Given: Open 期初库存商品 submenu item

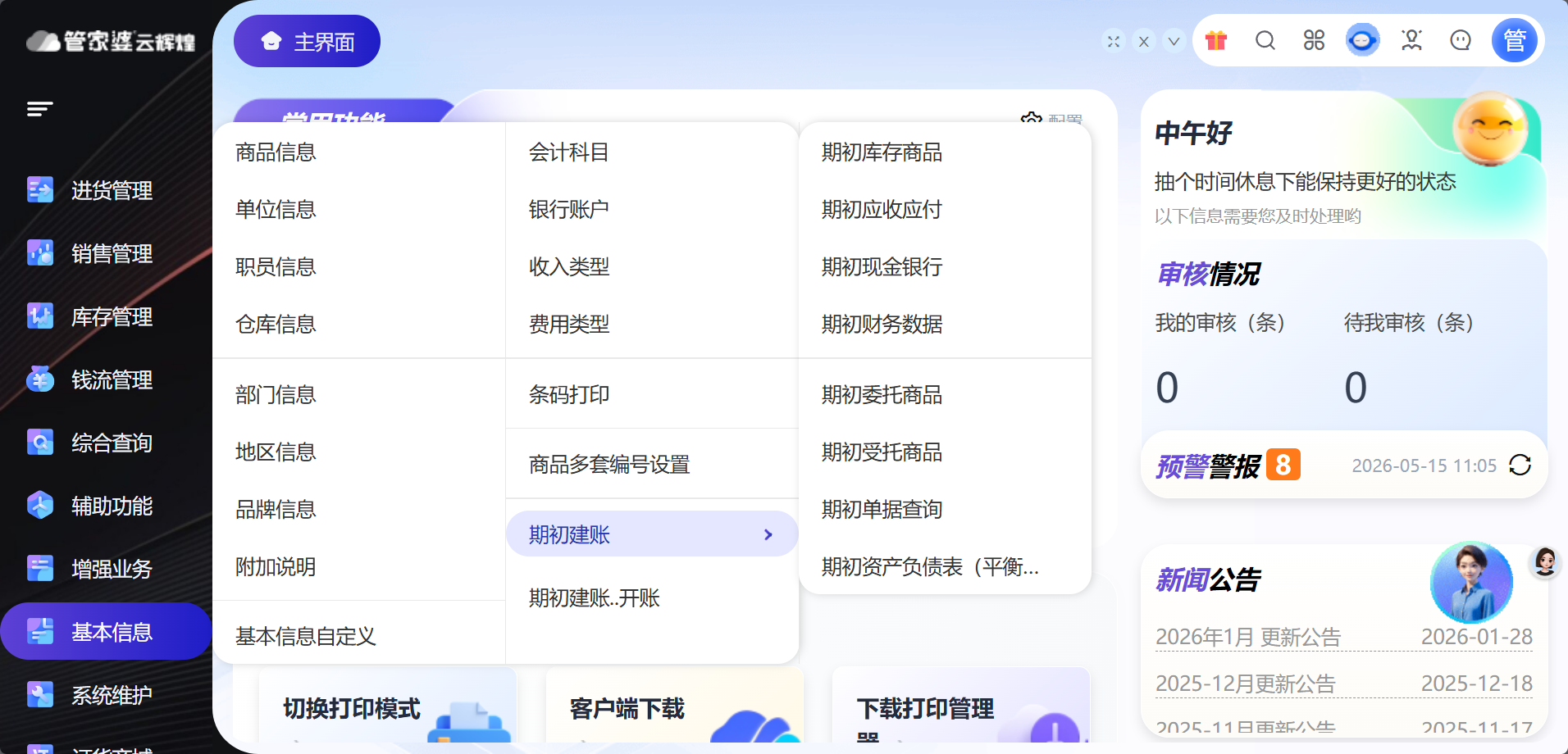Looking at the screenshot, I should click(x=882, y=152).
